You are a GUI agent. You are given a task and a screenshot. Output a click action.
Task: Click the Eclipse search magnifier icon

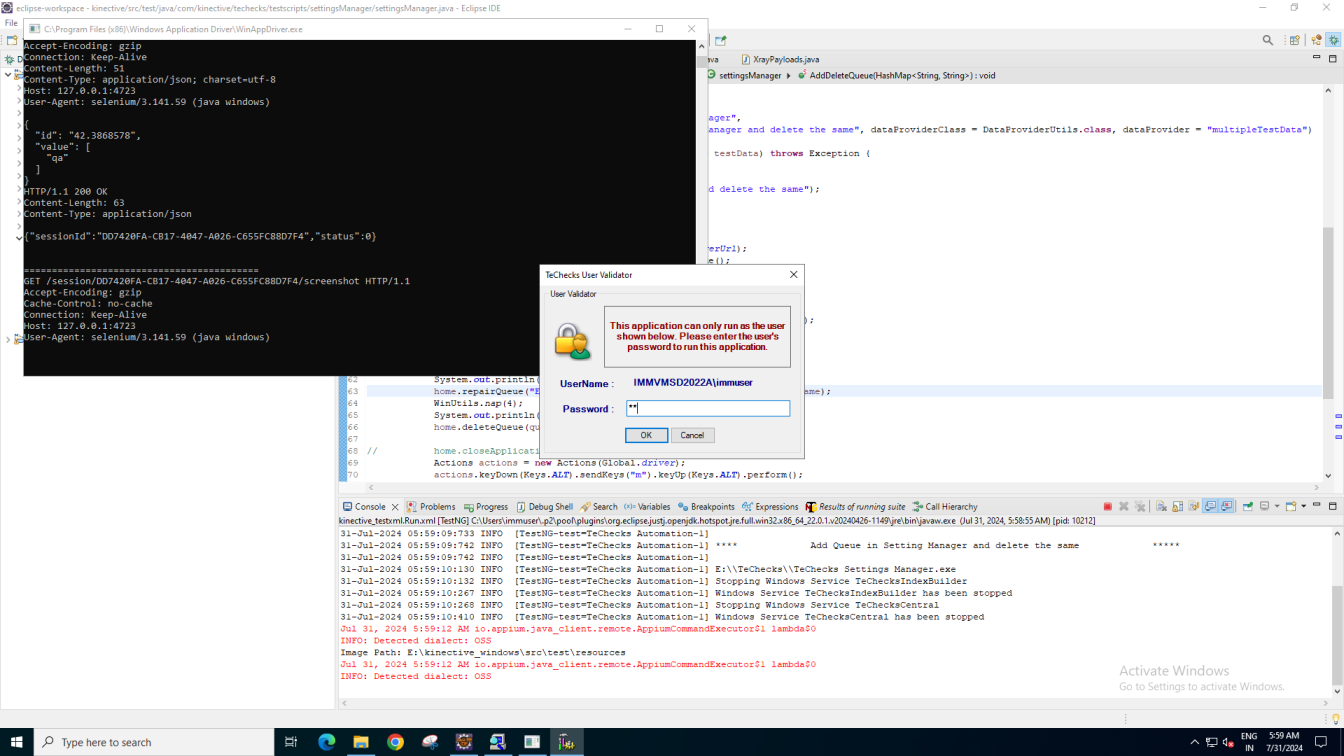tap(1268, 40)
